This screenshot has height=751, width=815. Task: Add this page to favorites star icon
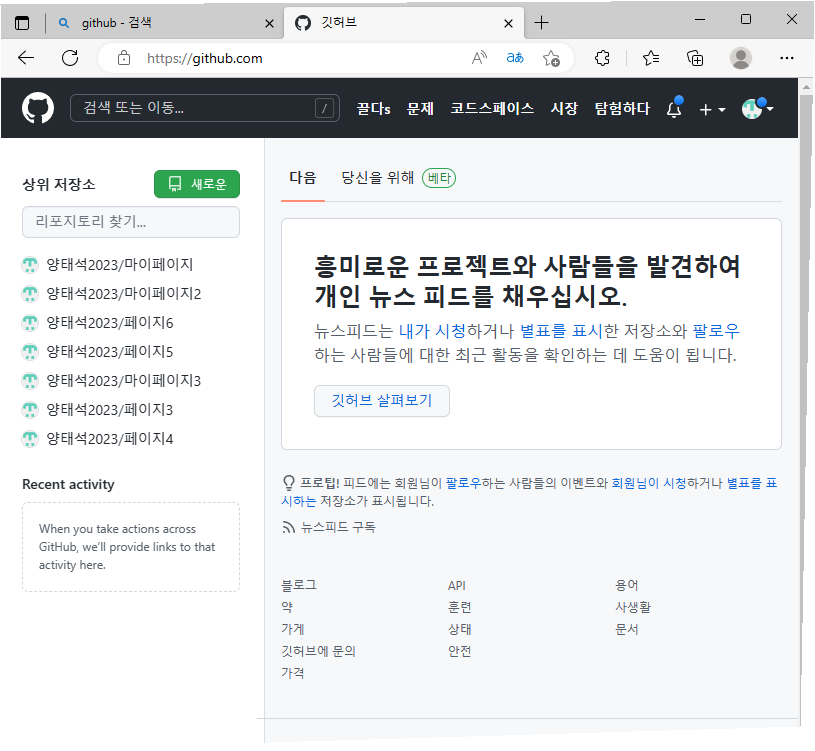coord(551,58)
